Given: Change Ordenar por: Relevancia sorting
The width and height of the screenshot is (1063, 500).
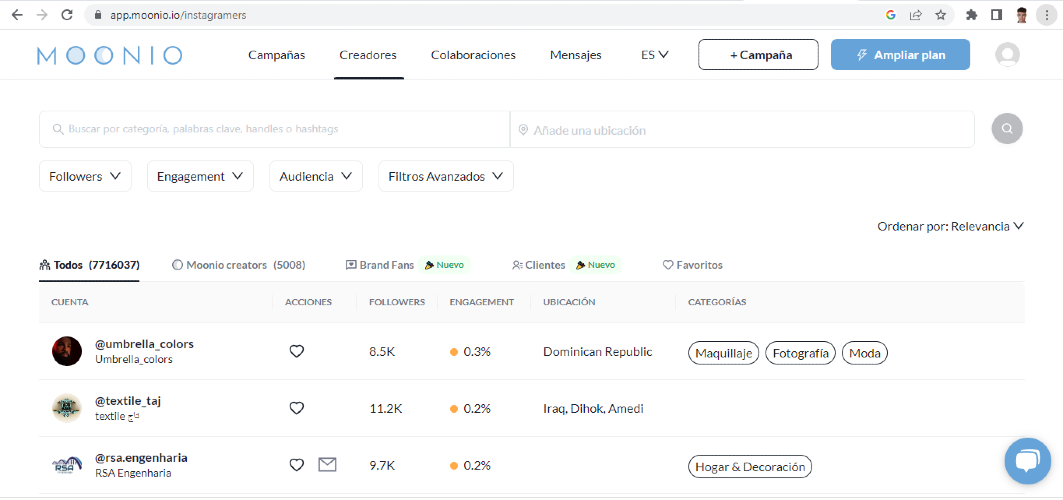Looking at the screenshot, I should pos(950,226).
